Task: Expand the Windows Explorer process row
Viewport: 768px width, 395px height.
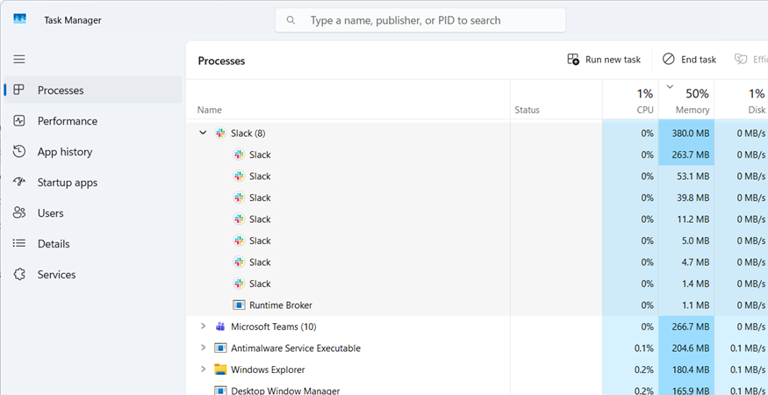Action: [203, 370]
